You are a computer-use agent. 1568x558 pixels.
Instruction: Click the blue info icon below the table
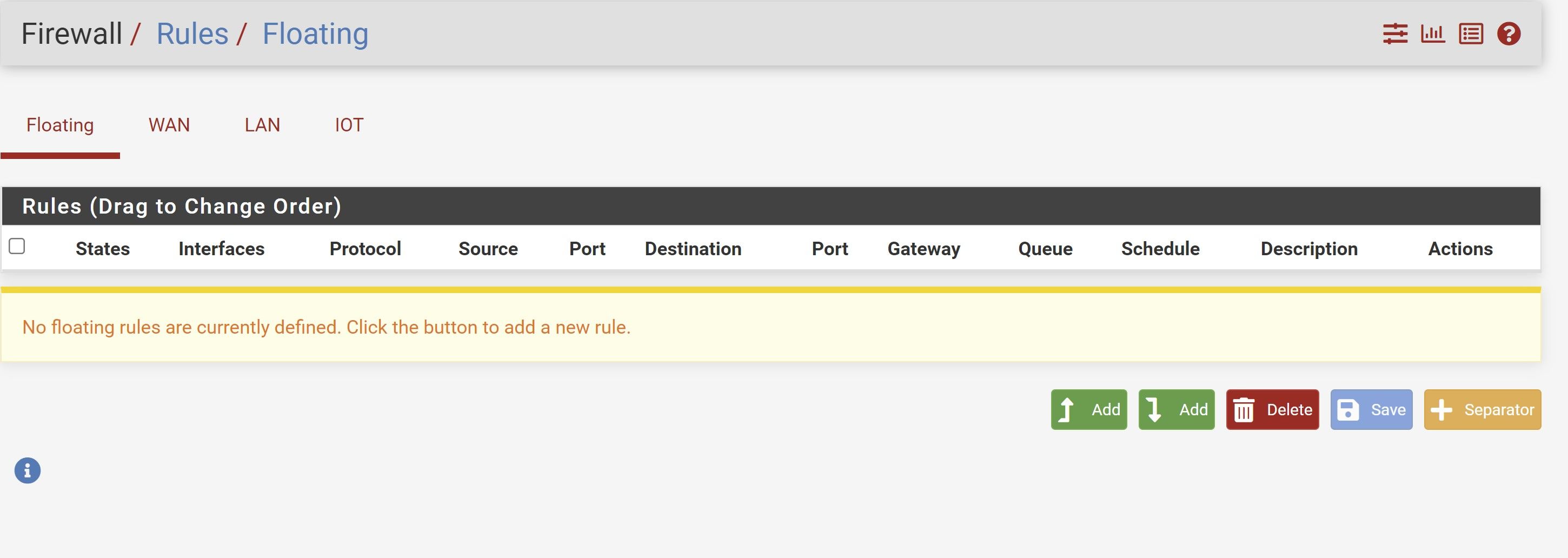coord(28,470)
